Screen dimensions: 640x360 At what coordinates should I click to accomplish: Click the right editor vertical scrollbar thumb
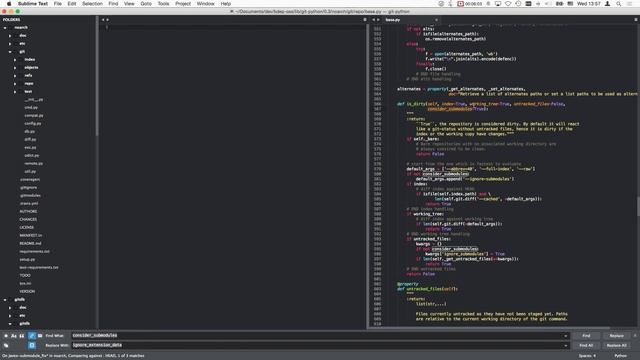pyautogui.click(x=638, y=207)
